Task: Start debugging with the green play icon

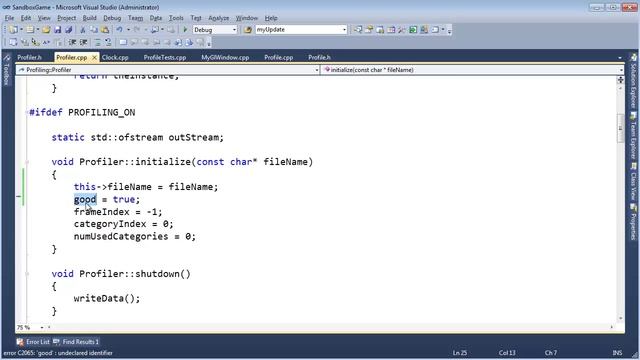Action: click(x=185, y=30)
